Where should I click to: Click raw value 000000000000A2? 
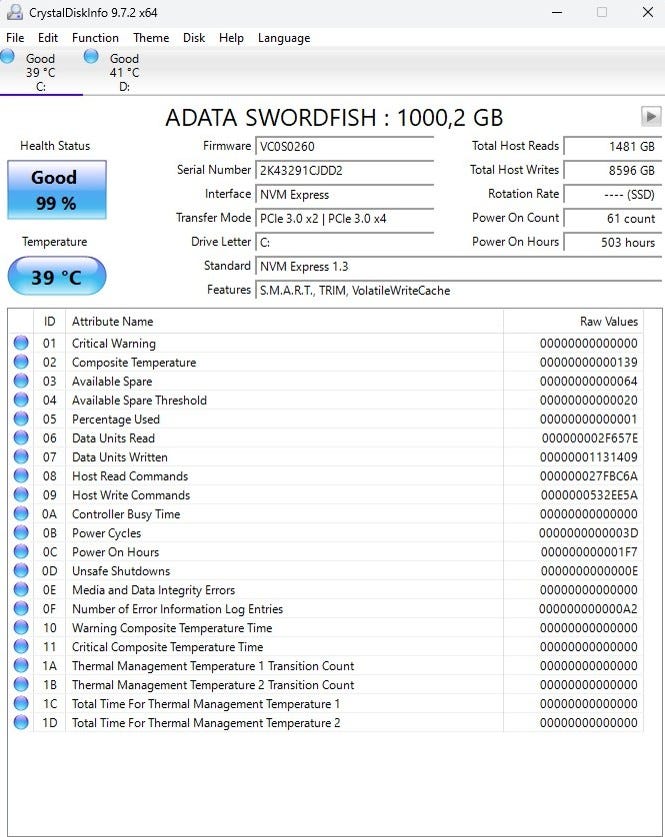[x=588, y=609]
